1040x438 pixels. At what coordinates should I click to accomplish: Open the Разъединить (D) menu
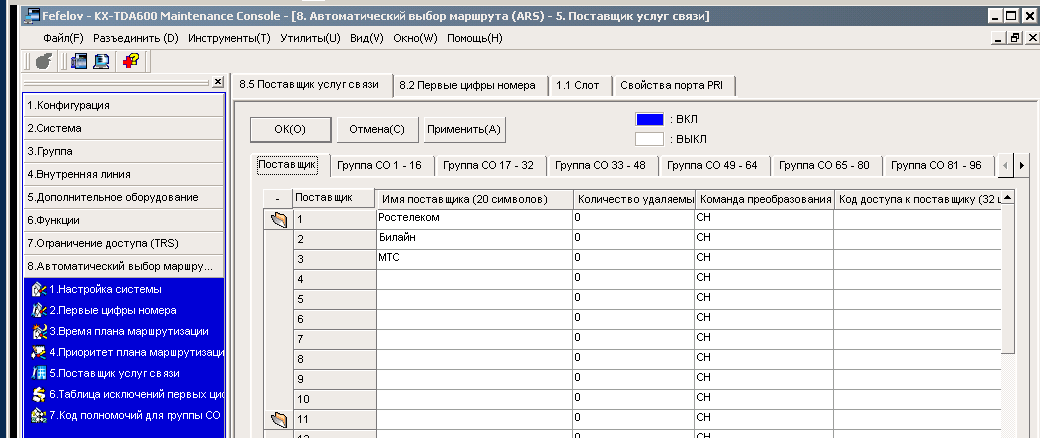[136, 38]
